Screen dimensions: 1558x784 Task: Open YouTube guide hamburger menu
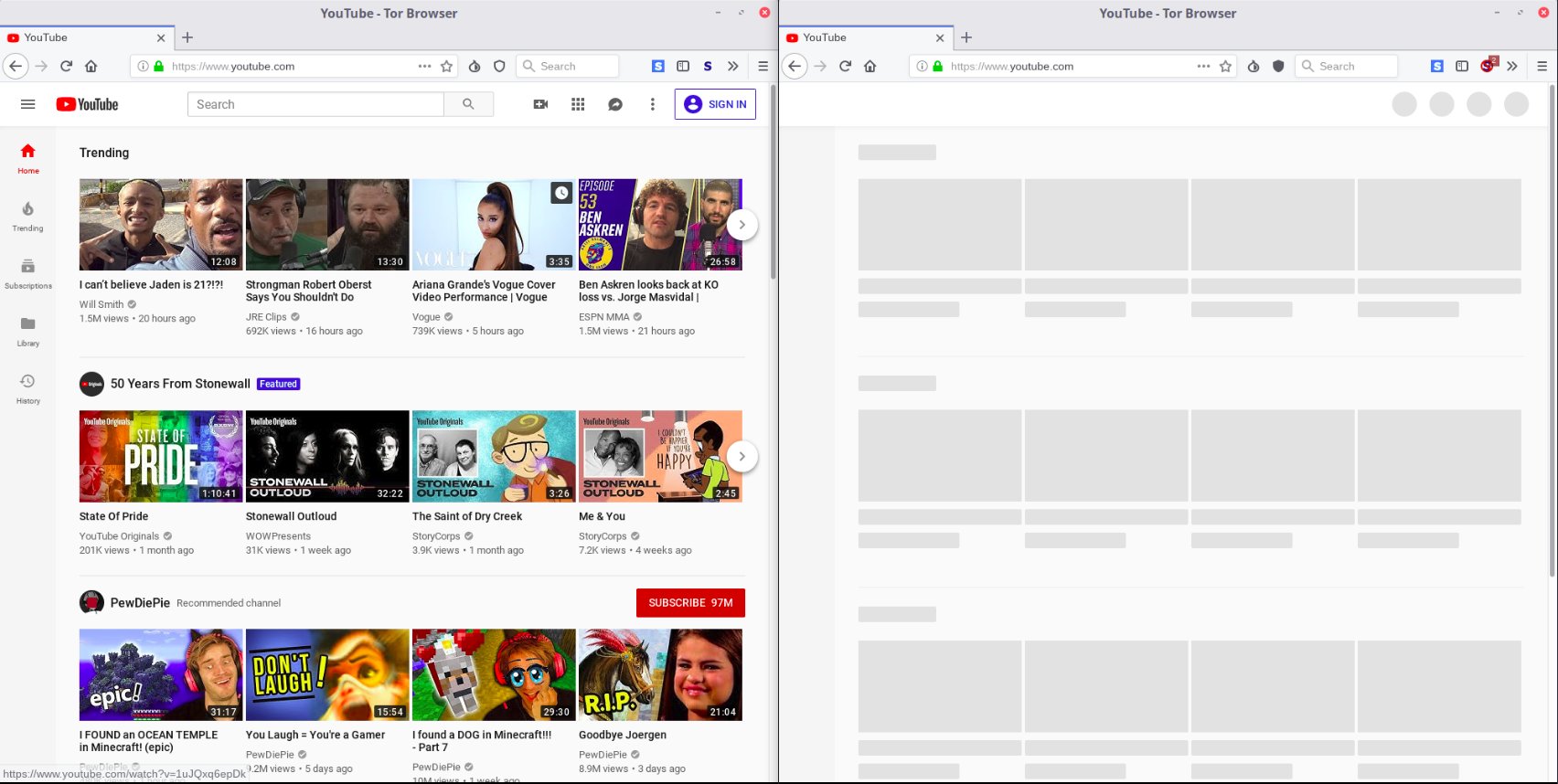click(28, 104)
